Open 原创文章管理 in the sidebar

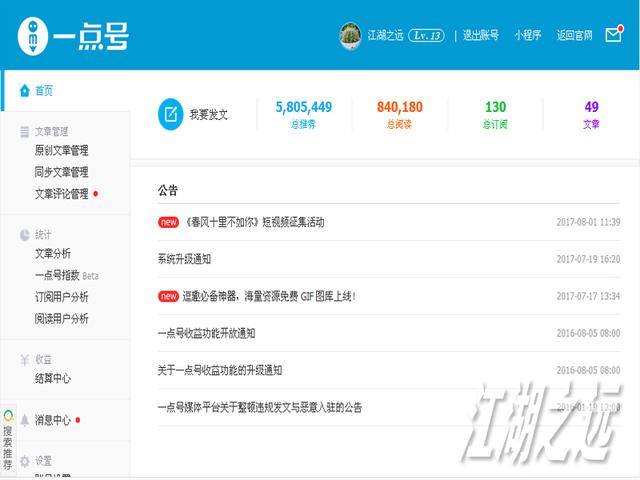pyautogui.click(x=62, y=150)
